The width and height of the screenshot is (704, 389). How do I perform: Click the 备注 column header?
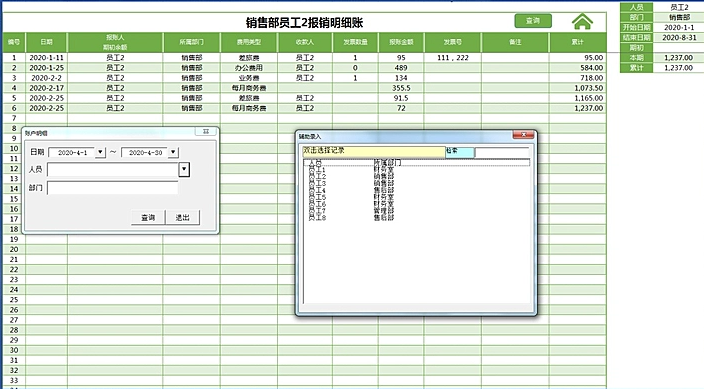tap(515, 42)
